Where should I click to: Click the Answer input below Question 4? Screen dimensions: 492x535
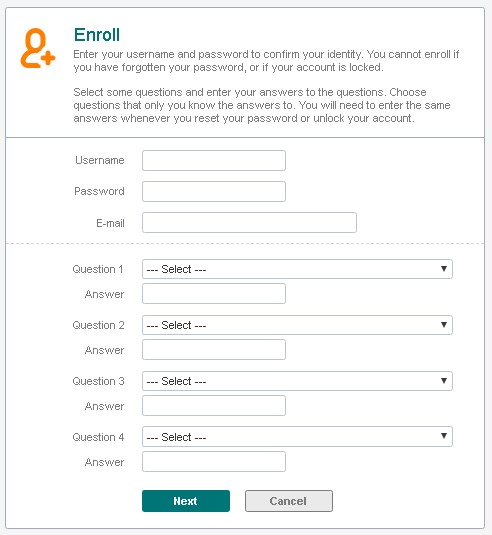[x=214, y=462]
